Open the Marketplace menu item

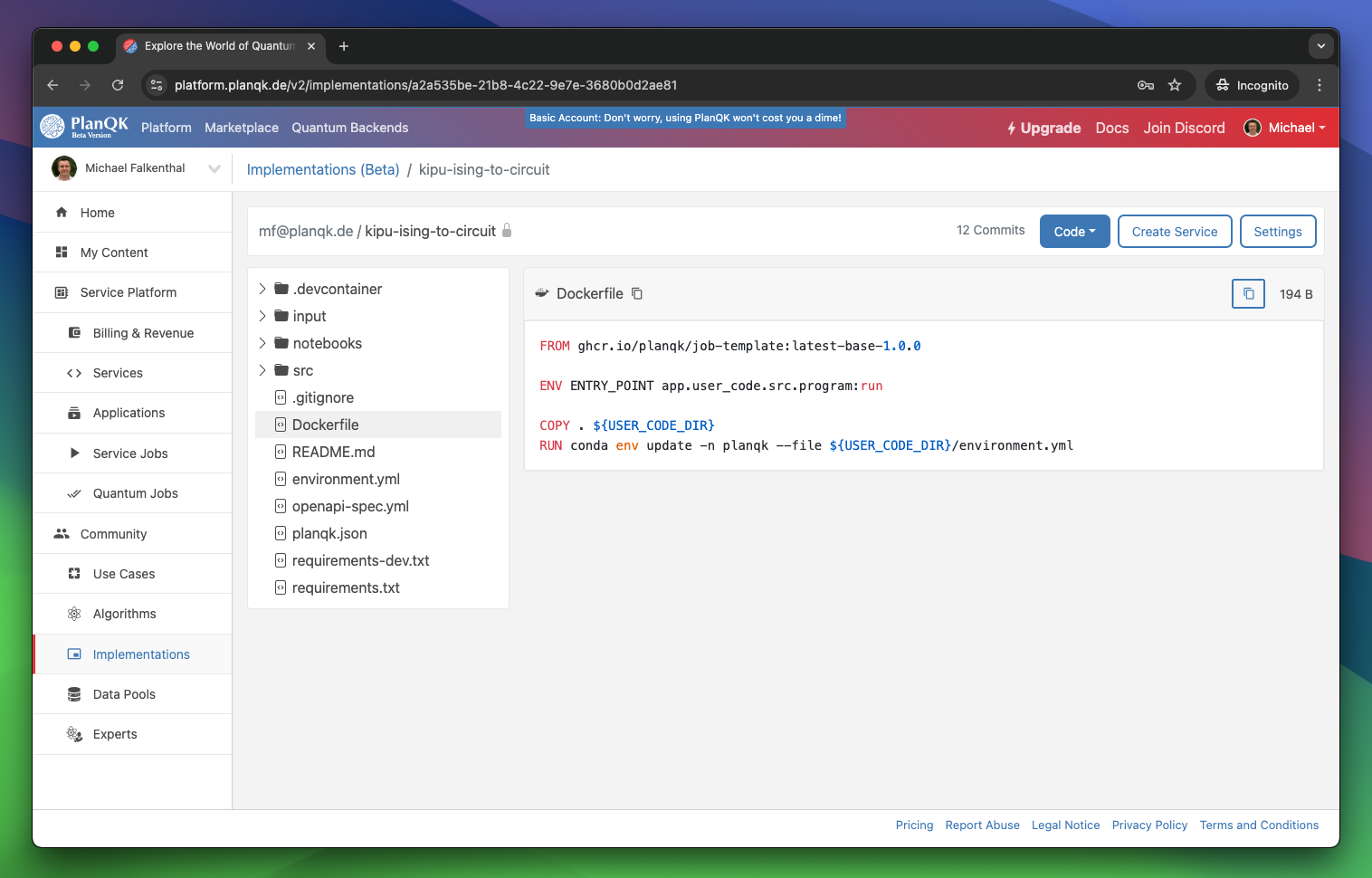click(x=242, y=128)
